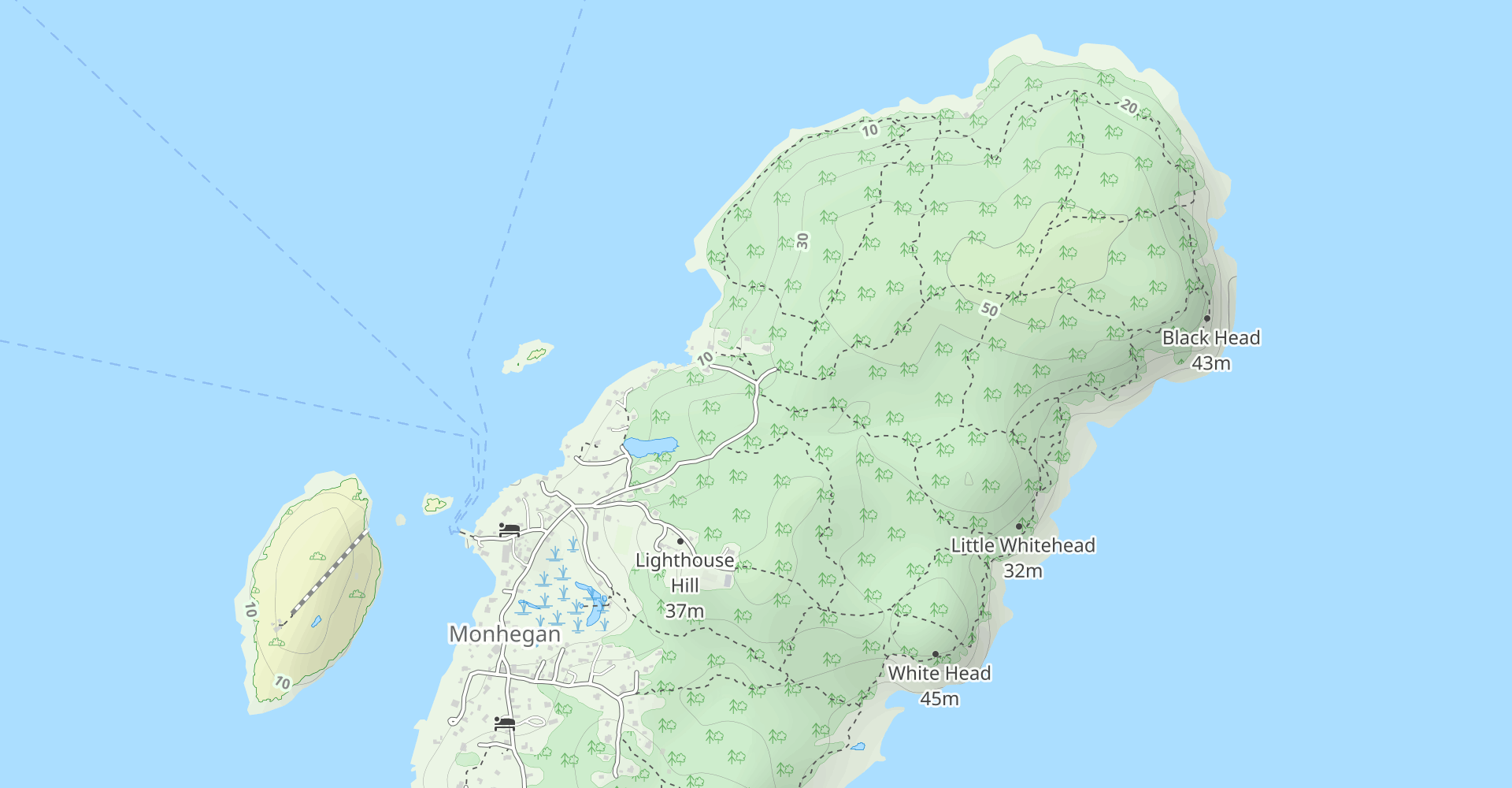Image resolution: width=1512 pixels, height=788 pixels.
Task: Click the 37m elevation text
Action: point(684,611)
